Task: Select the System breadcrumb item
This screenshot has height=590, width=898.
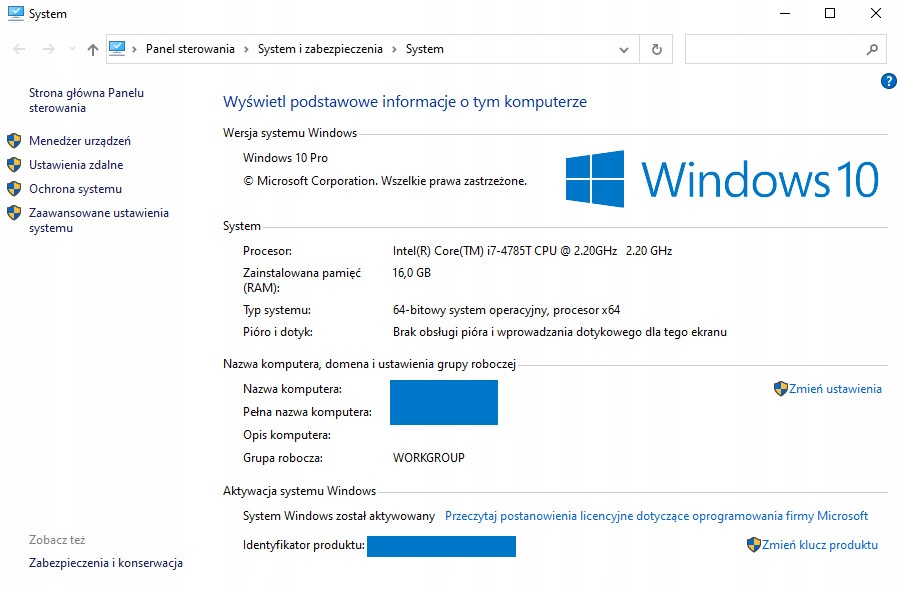Action: pyautogui.click(x=424, y=49)
